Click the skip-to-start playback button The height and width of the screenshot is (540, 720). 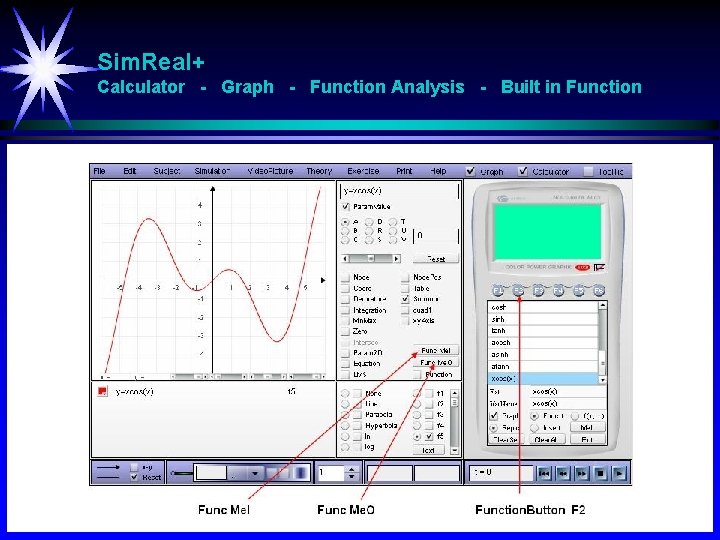544,473
